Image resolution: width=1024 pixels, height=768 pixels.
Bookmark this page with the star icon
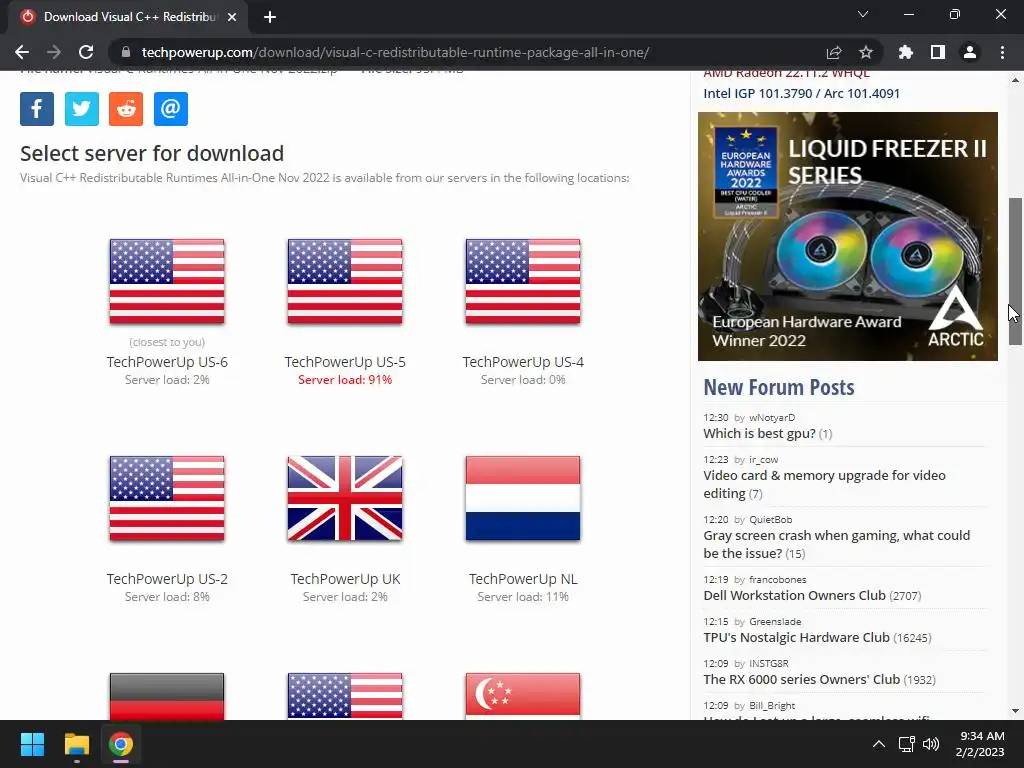click(x=866, y=52)
